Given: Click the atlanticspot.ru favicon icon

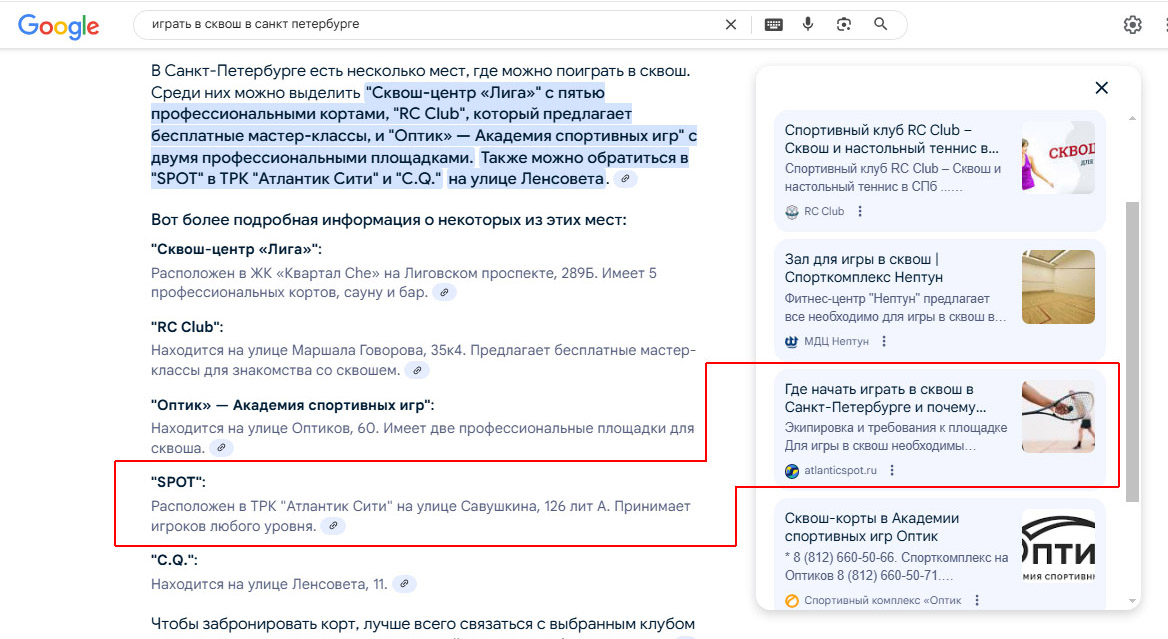Looking at the screenshot, I should pyautogui.click(x=792, y=471).
